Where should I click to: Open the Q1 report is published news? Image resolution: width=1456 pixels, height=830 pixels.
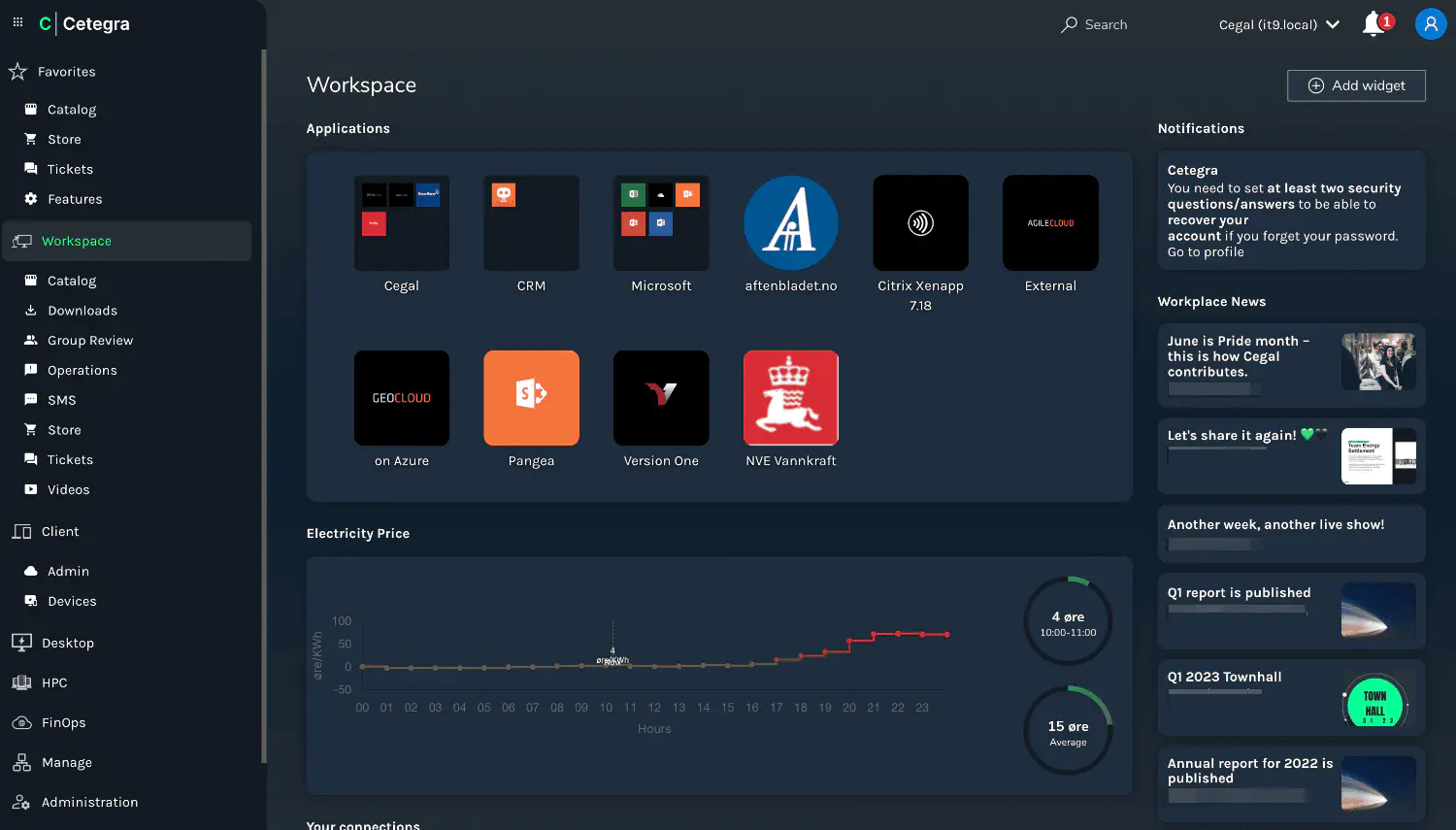(x=1239, y=593)
